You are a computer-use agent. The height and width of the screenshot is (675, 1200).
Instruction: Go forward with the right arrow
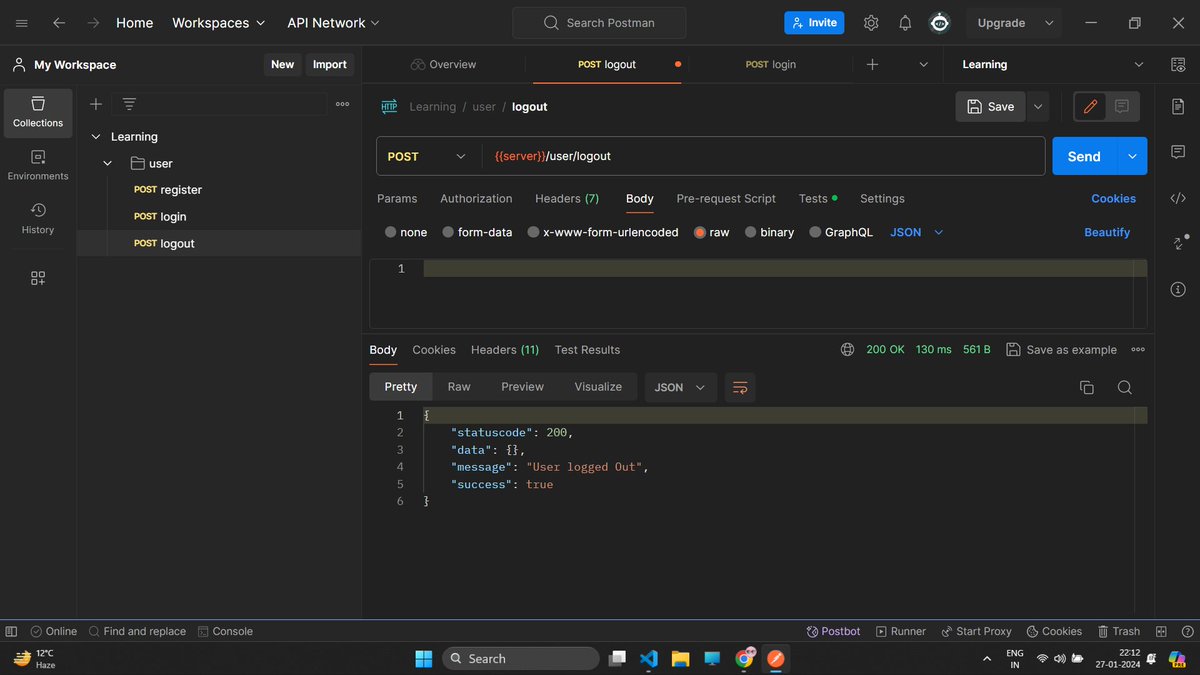93,22
